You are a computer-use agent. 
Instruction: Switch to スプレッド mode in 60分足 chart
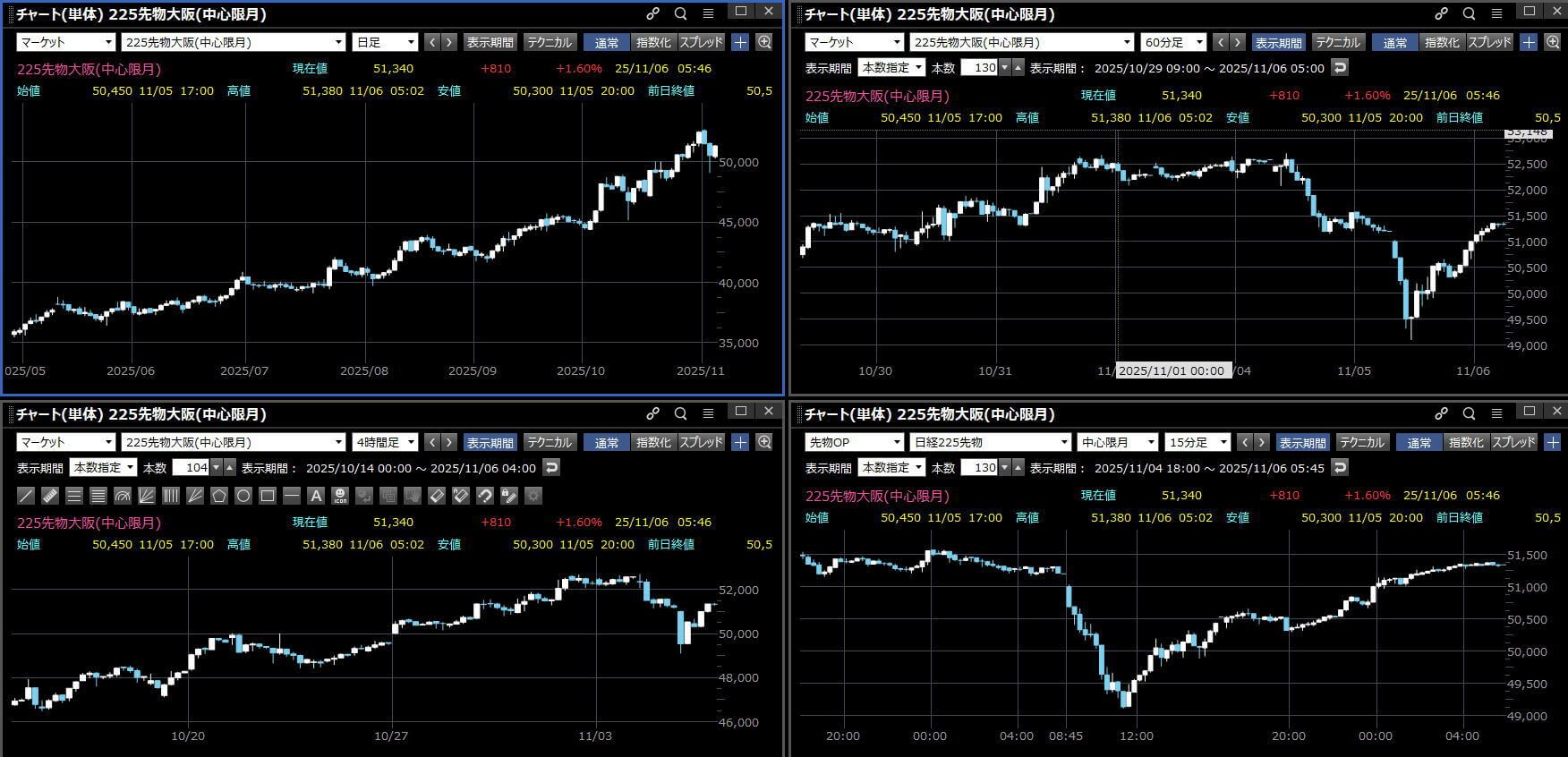[x=1489, y=42]
